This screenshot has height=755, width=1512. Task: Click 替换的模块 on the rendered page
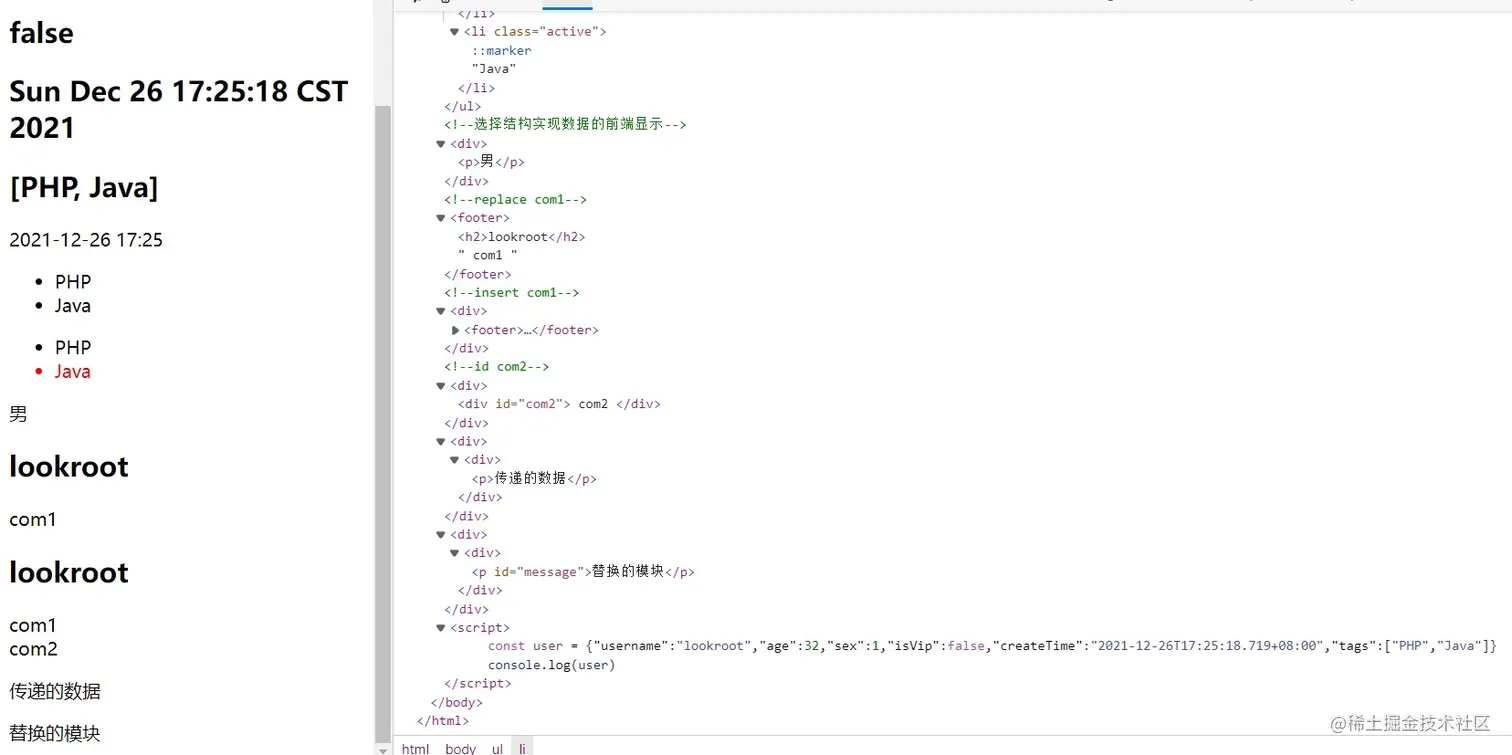55,733
